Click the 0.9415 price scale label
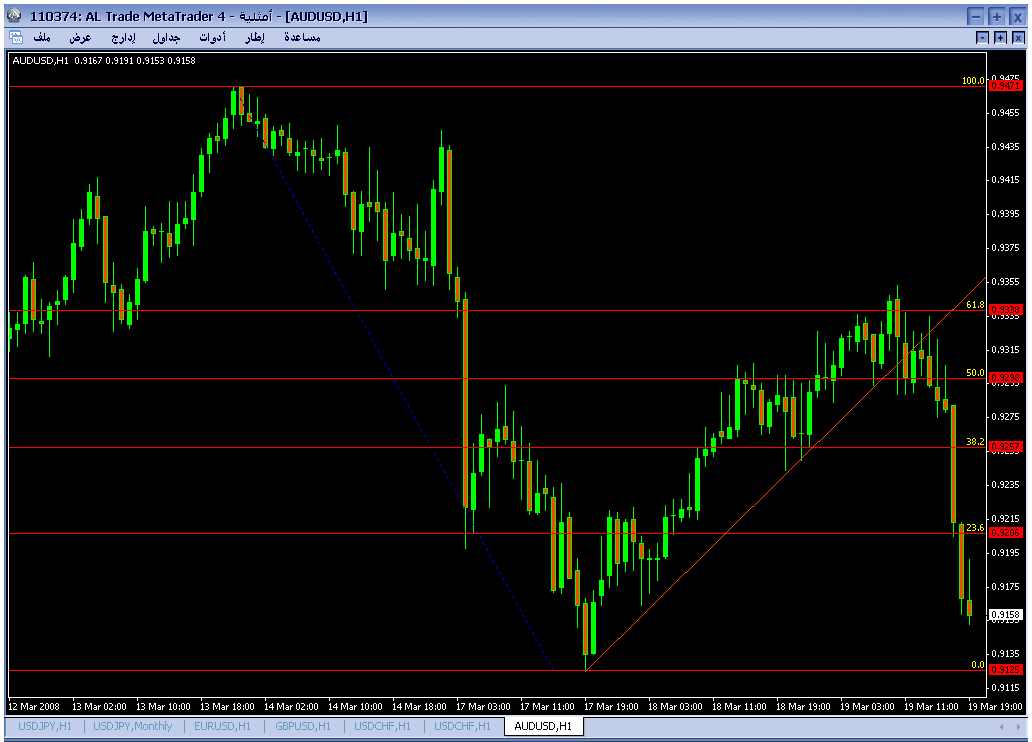Screen dimensions: 1032x742 [1006, 180]
